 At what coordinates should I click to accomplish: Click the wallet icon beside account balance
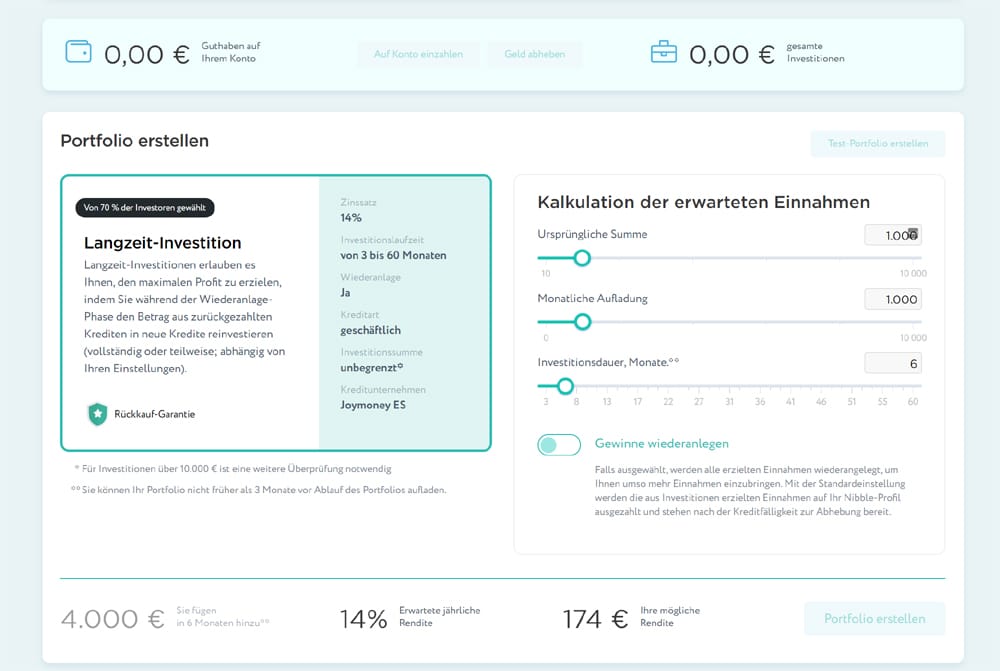pyautogui.click(x=78, y=51)
